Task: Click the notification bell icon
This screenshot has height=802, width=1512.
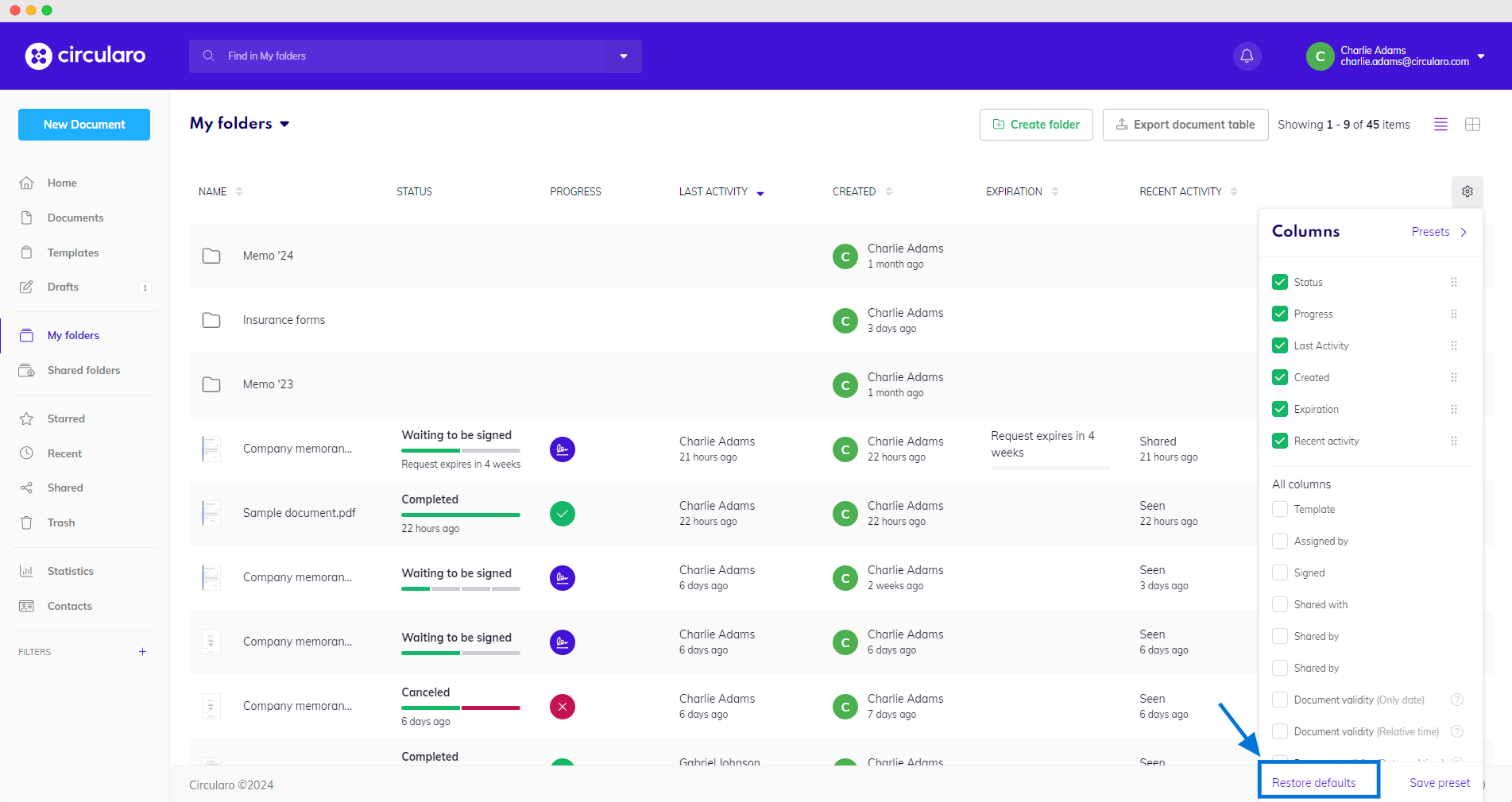Action: [x=1247, y=56]
